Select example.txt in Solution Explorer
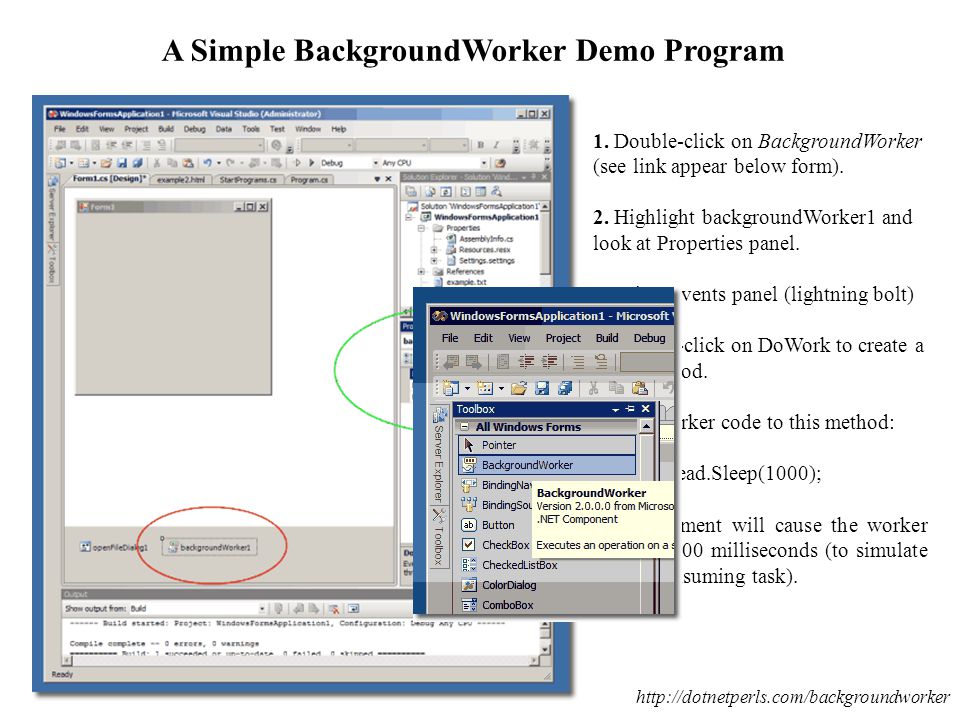 460,282
